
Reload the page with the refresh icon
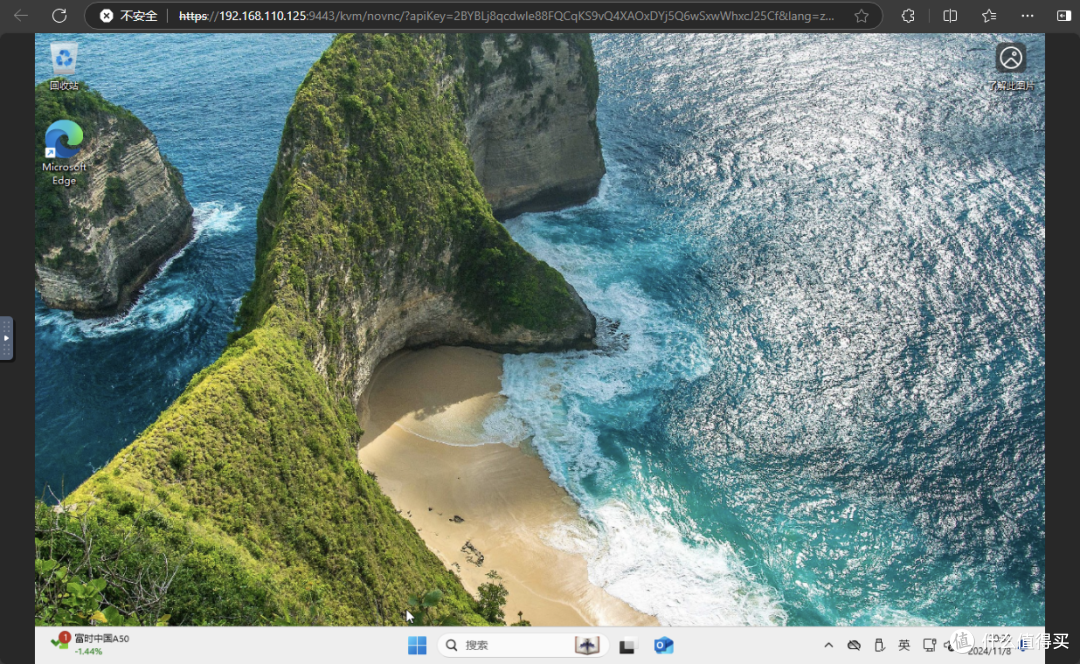pos(59,16)
